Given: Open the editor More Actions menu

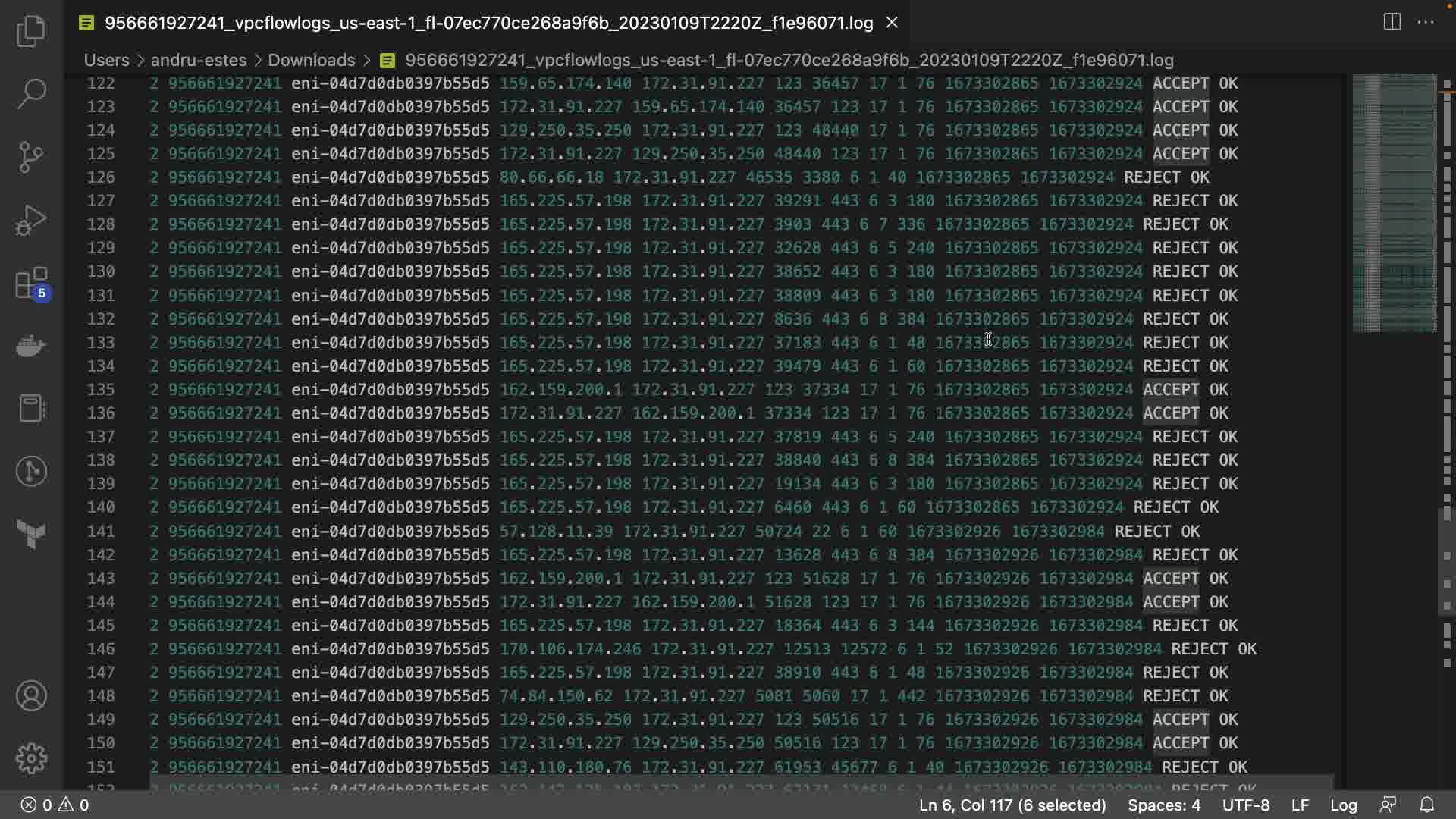Looking at the screenshot, I should pos(1426,22).
